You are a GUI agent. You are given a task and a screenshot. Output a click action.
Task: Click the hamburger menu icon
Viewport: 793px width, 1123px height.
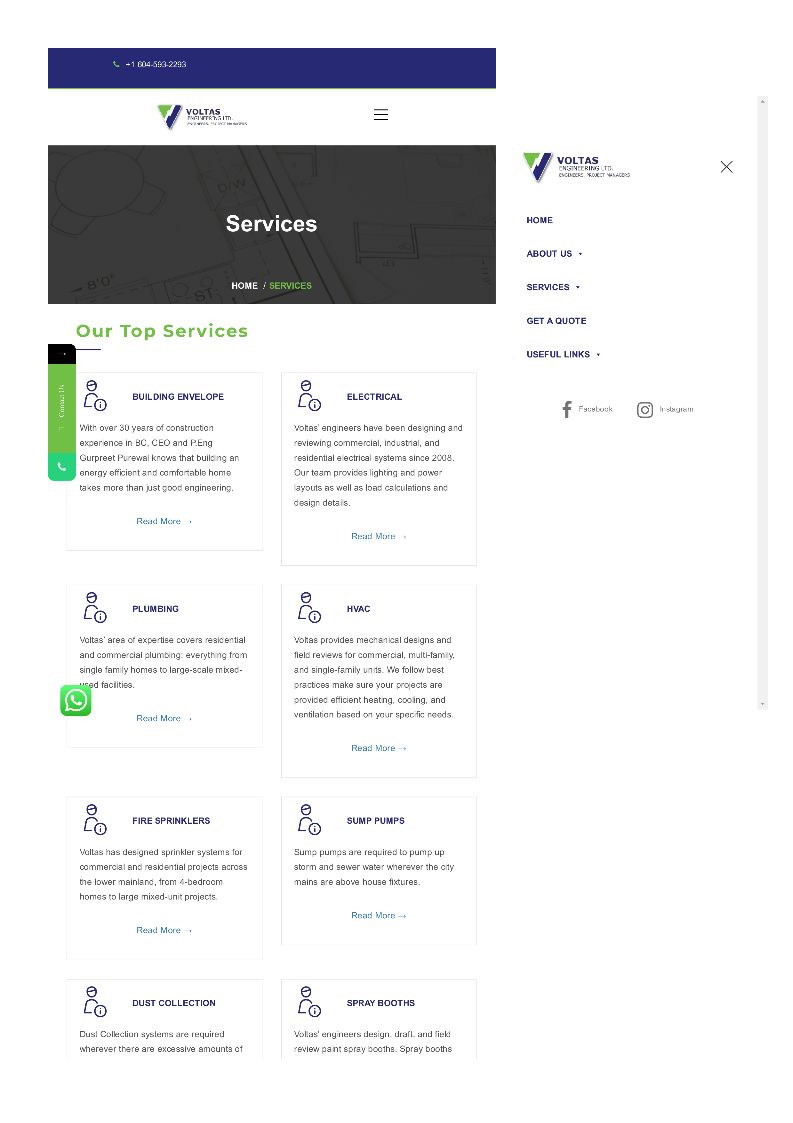pos(380,115)
